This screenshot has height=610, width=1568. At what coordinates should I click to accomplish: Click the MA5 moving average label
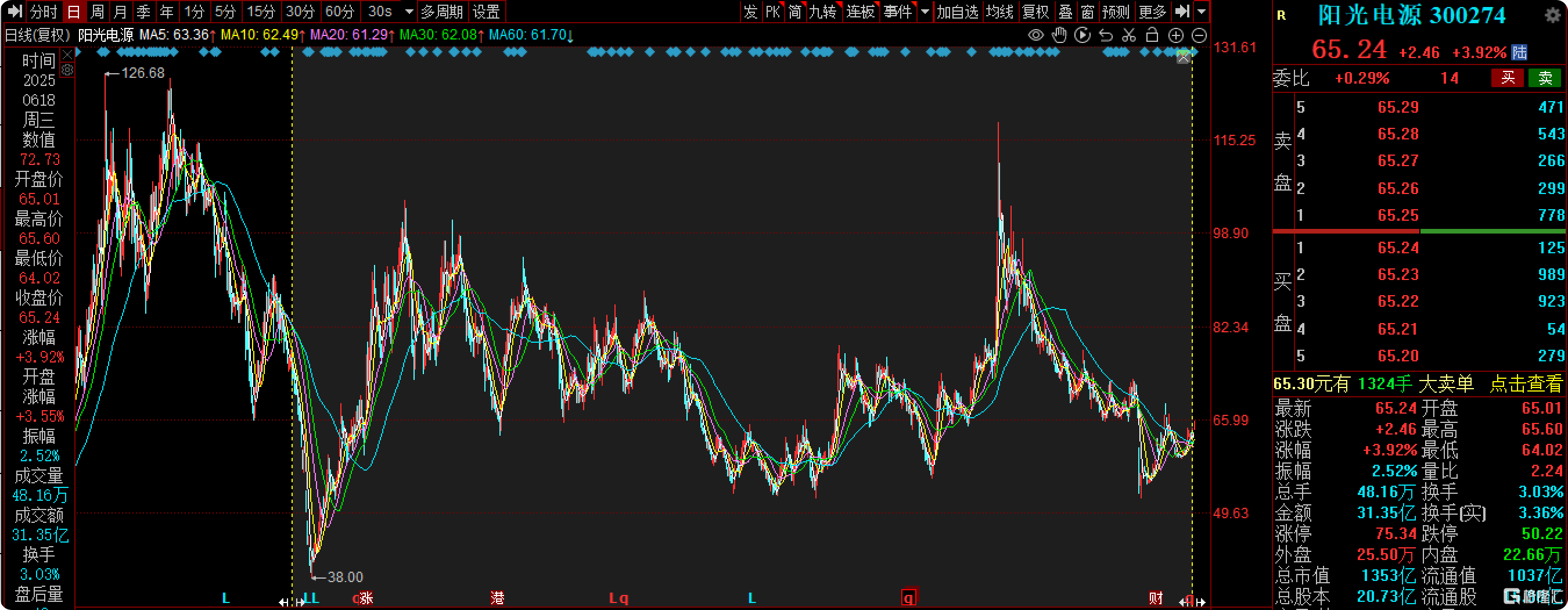(x=178, y=35)
